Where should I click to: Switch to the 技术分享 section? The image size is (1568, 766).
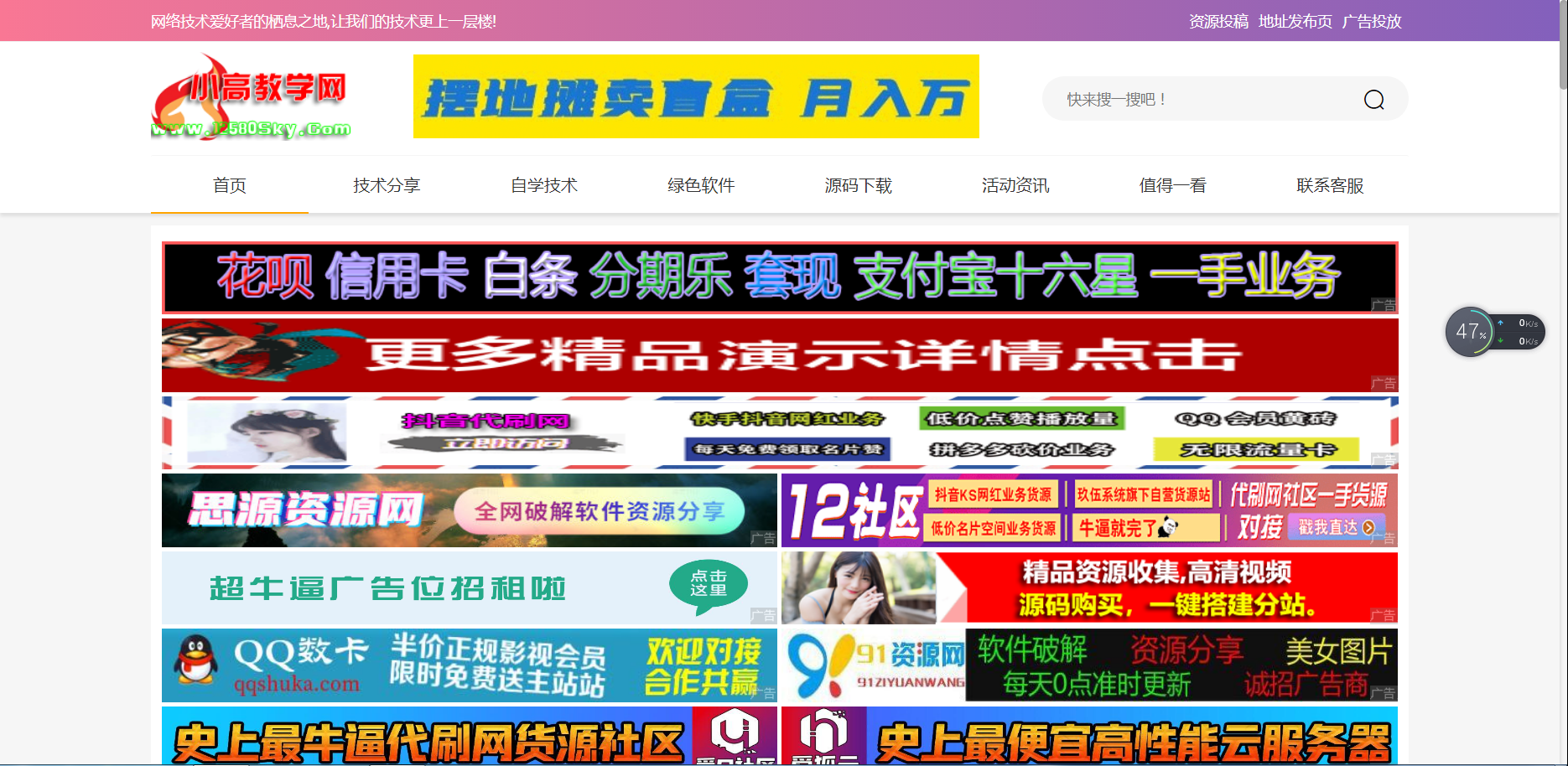coord(387,186)
